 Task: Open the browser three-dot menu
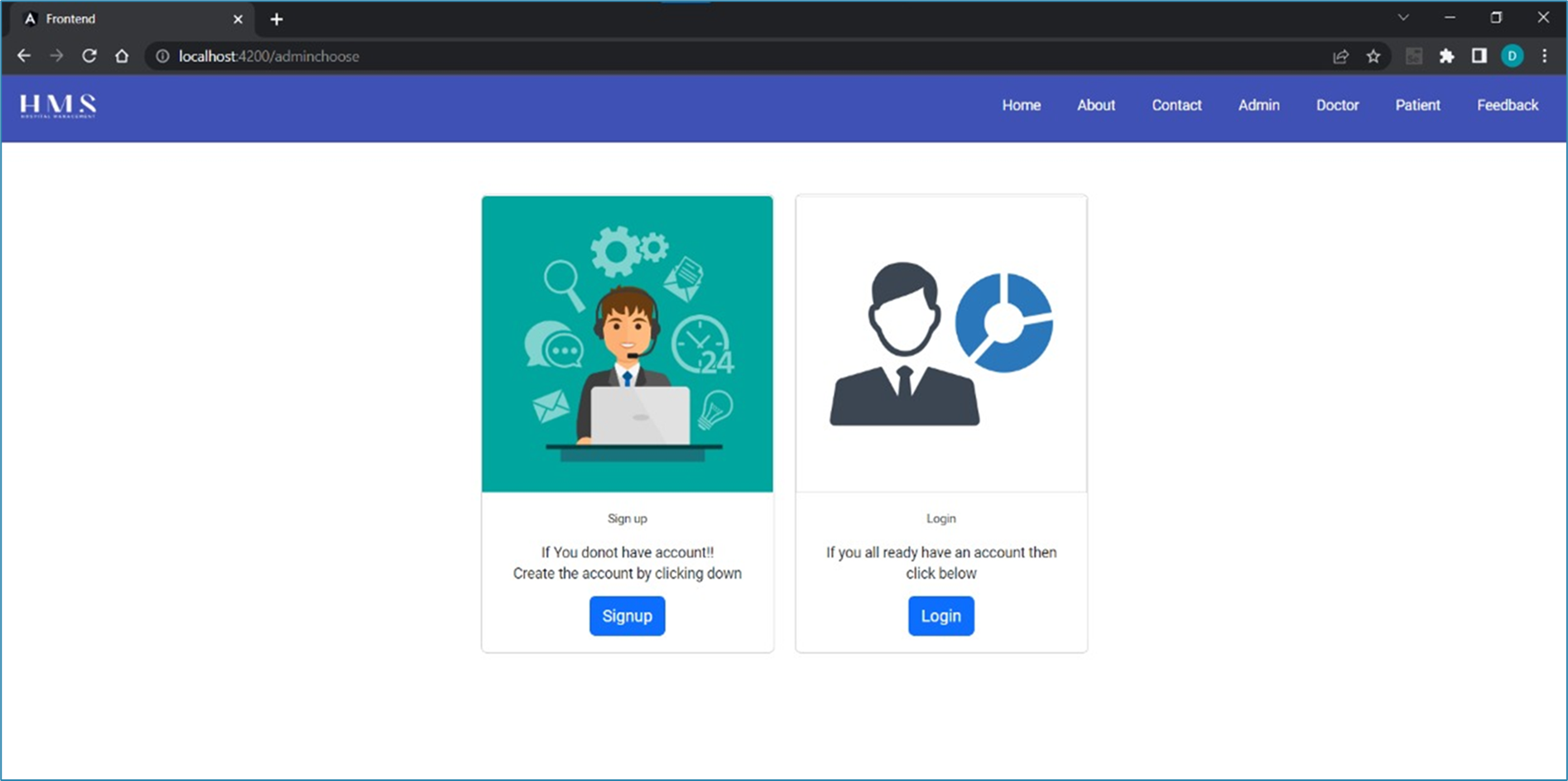click(1544, 56)
